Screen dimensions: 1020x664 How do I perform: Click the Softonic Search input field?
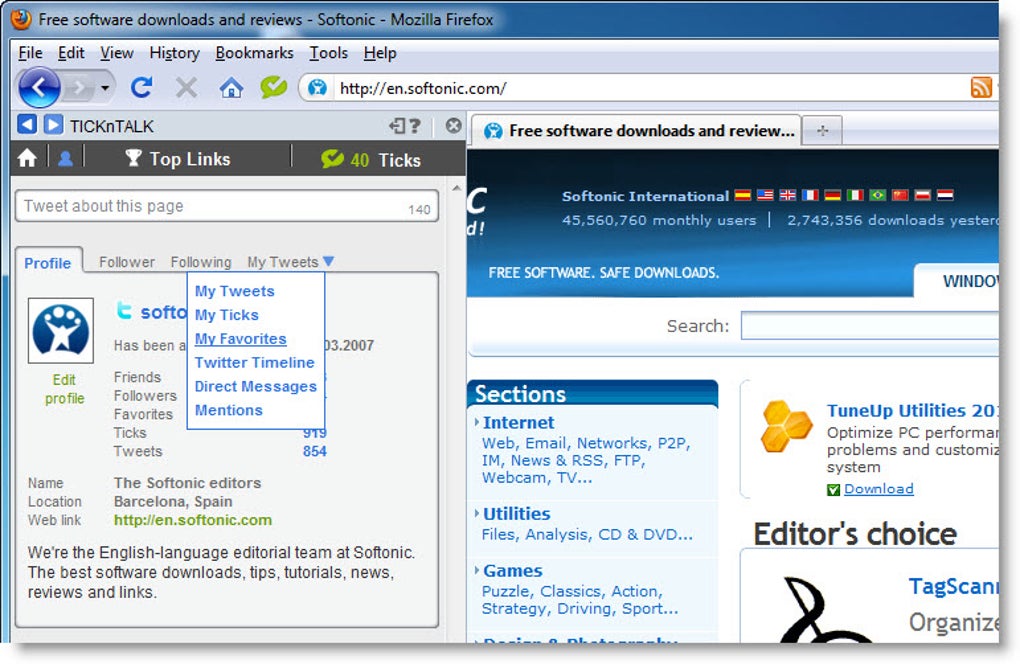(x=870, y=325)
